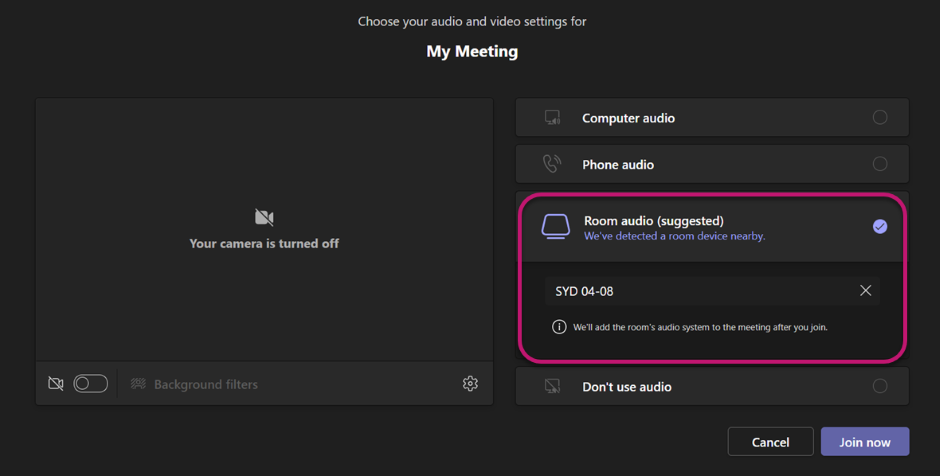Click the Cancel button
Screen dimensions: 940x476
click(770, 442)
